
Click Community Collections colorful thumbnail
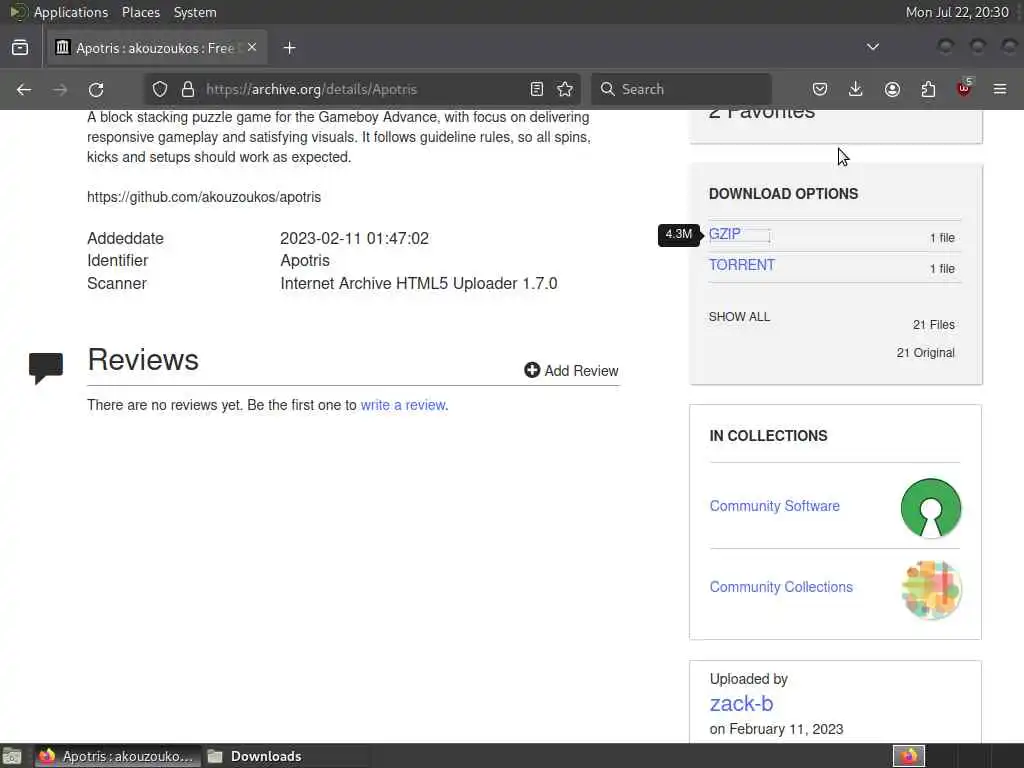coord(931,590)
